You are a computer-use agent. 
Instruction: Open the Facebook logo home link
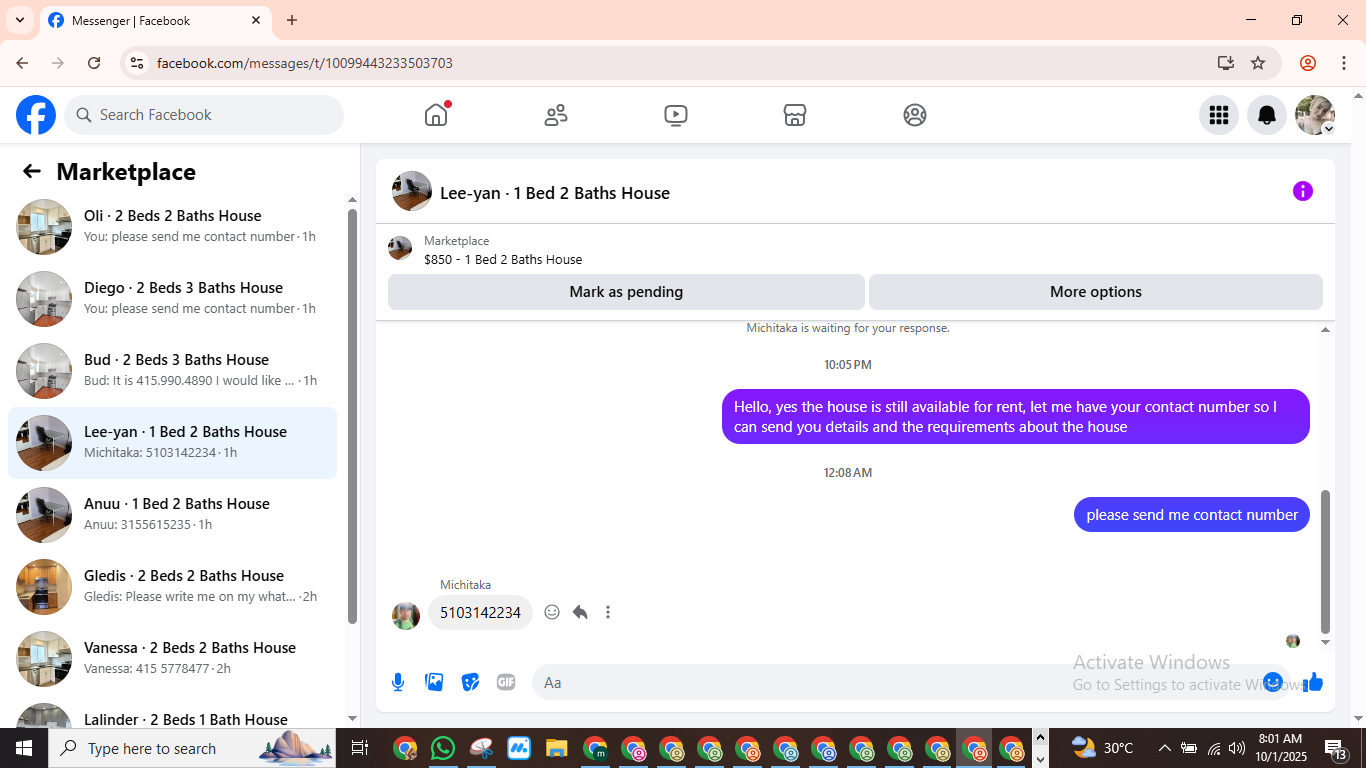tap(36, 115)
